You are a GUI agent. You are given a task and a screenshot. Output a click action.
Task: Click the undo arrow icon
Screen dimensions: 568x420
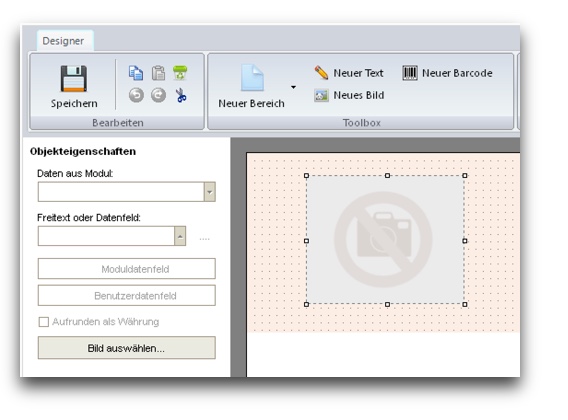click(136, 95)
